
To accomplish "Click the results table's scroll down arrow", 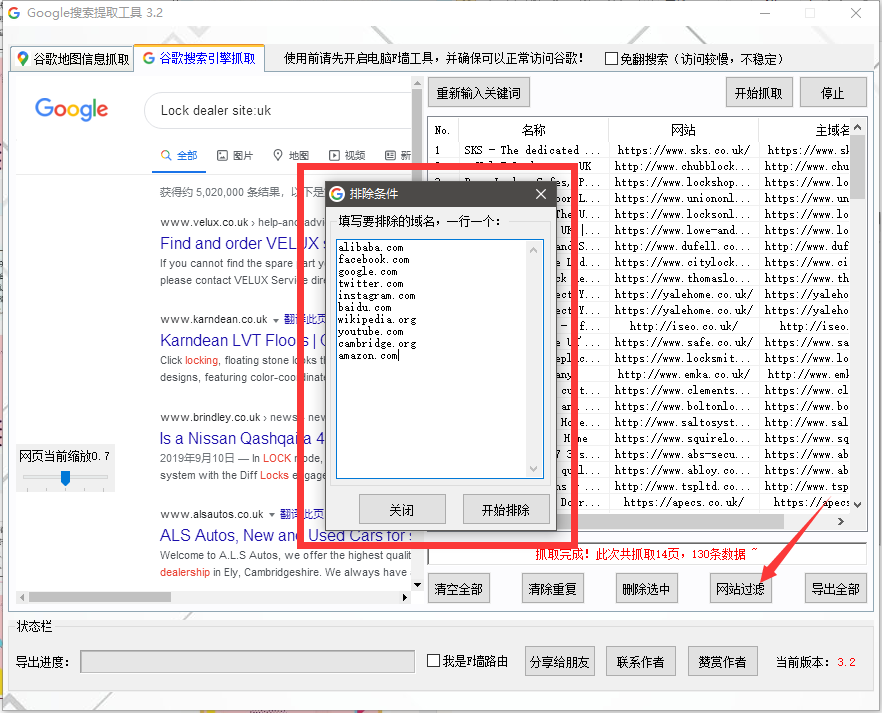I will point(857,504).
